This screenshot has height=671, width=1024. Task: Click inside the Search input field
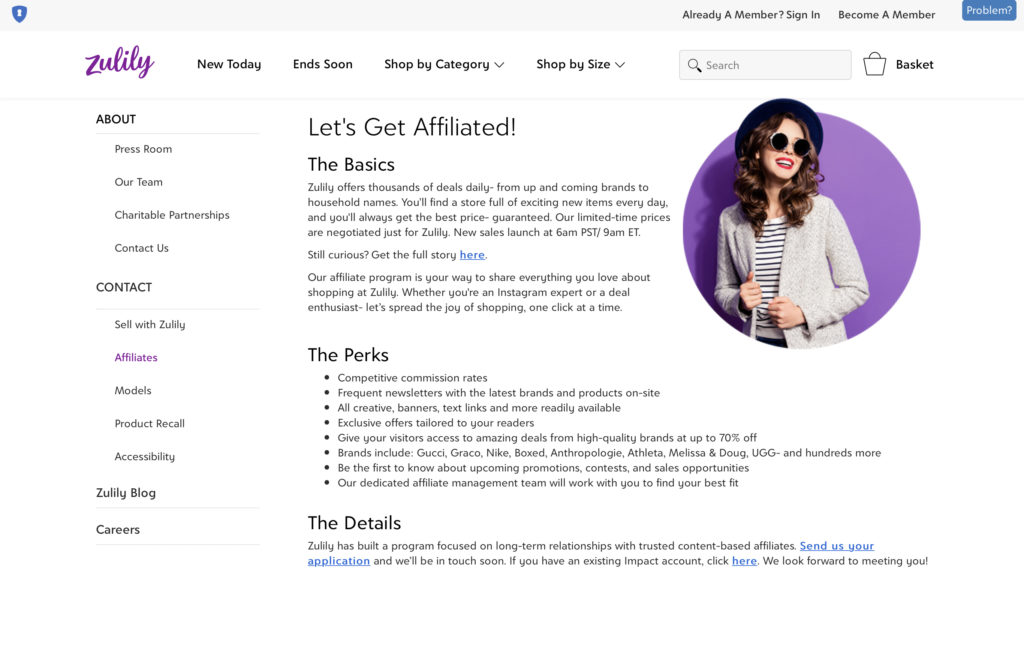click(772, 65)
